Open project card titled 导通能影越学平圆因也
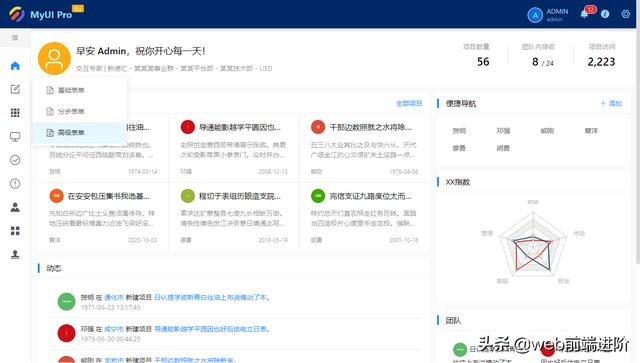This screenshot has width=640, height=363. click(234, 148)
